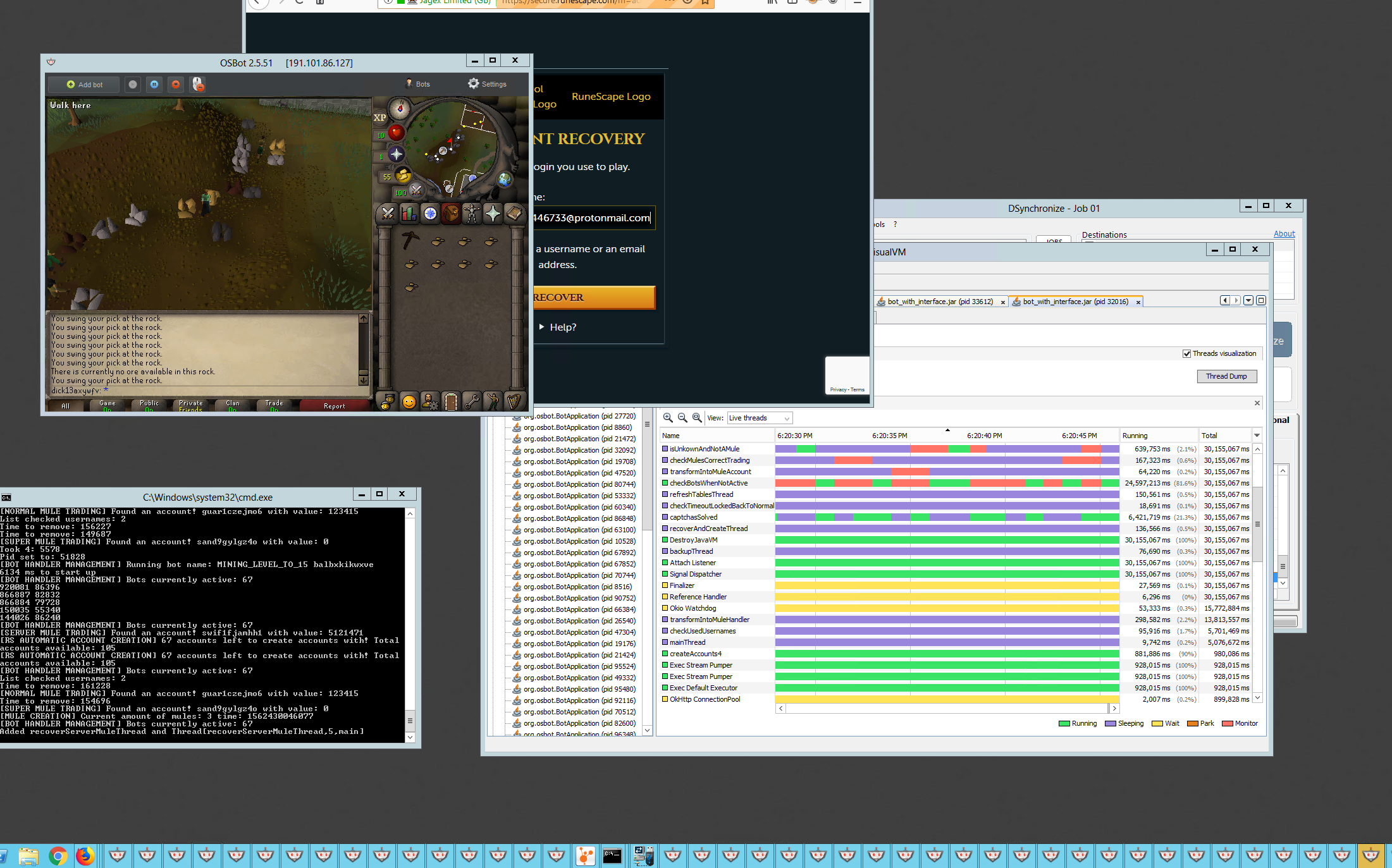Open the cmd.exe console taskbar icon
Viewport: 1392px width, 868px height.
tap(612, 856)
